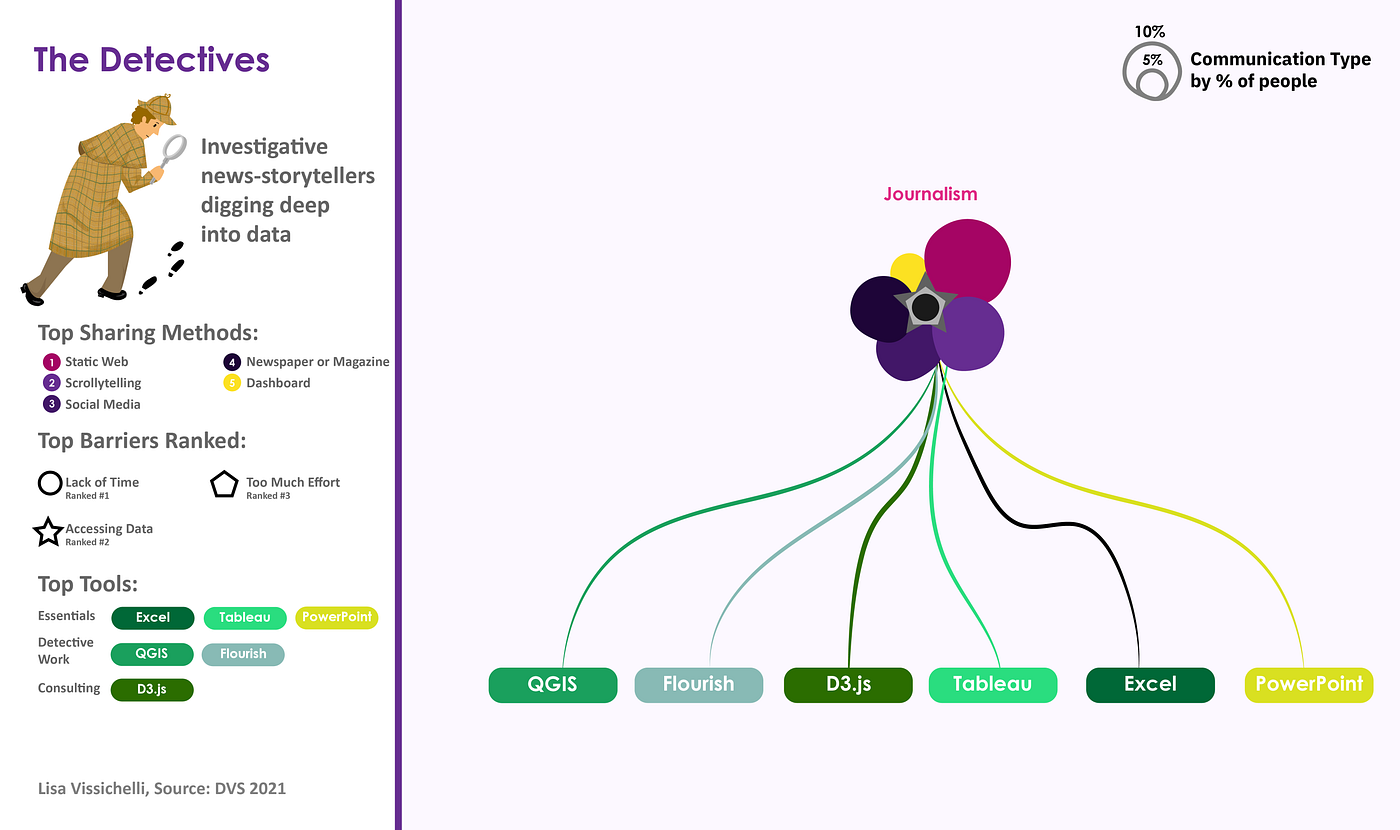Viewport: 1400px width, 830px height.
Task: Click the Consulting row label
Action: (69, 688)
